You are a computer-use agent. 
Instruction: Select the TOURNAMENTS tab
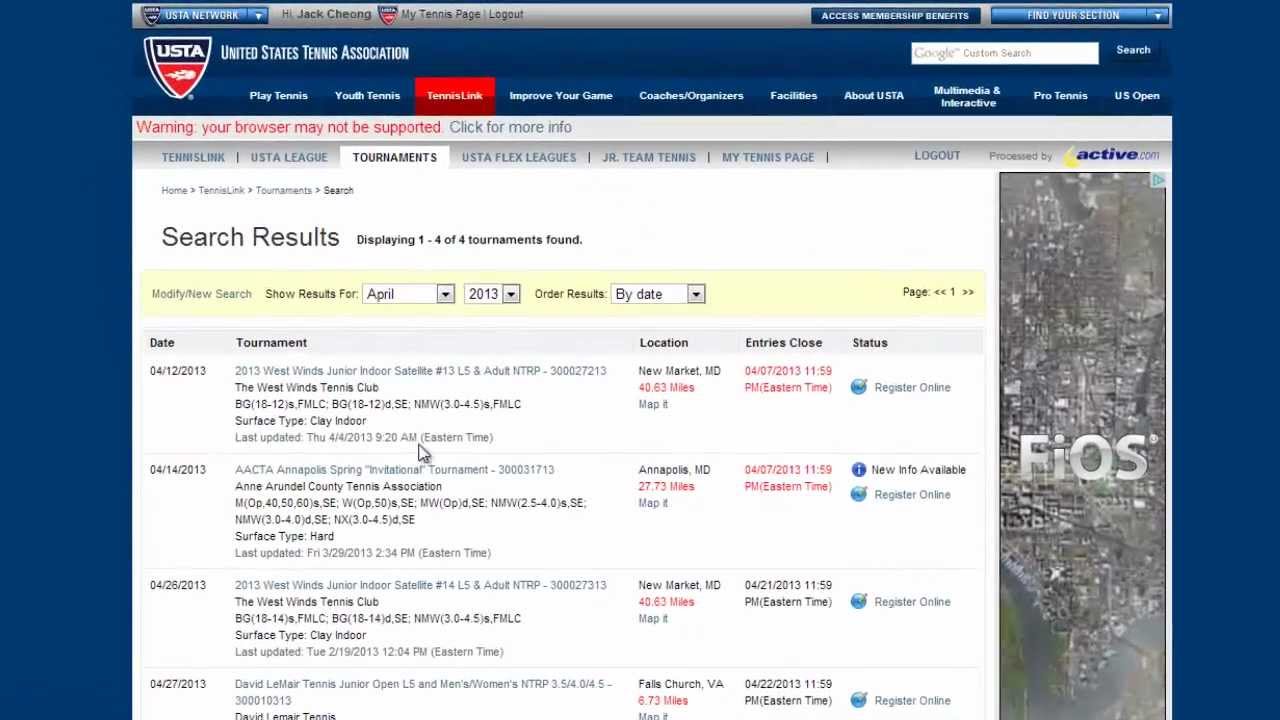click(394, 157)
